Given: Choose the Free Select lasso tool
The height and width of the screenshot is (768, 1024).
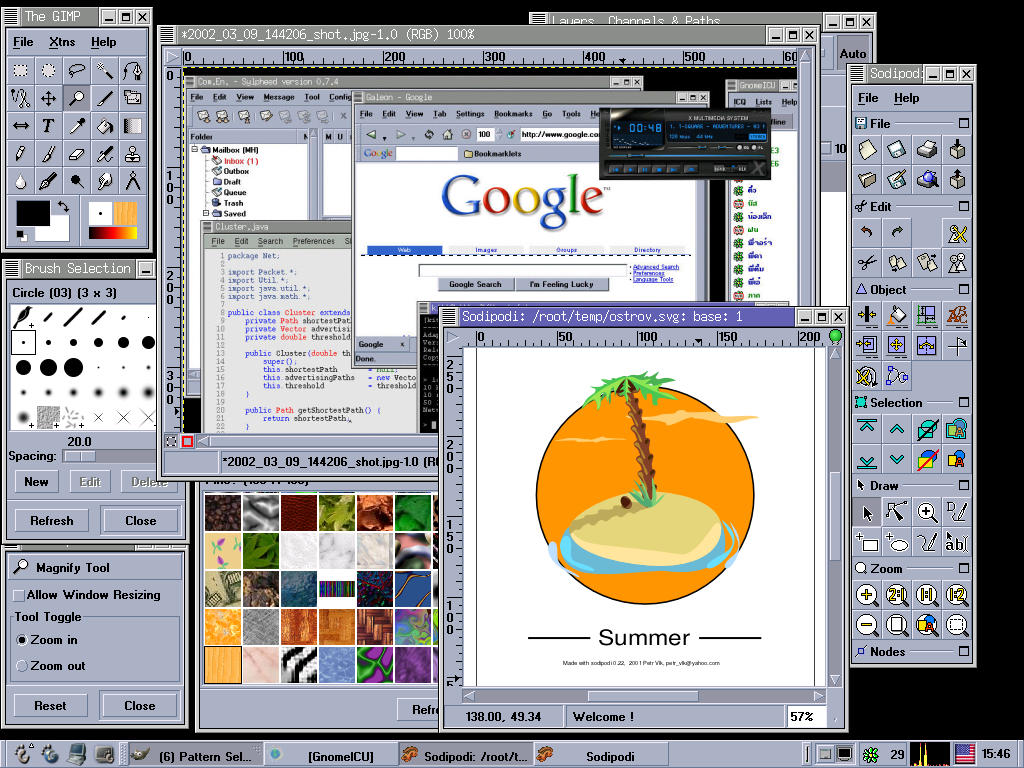Looking at the screenshot, I should click(x=76, y=70).
